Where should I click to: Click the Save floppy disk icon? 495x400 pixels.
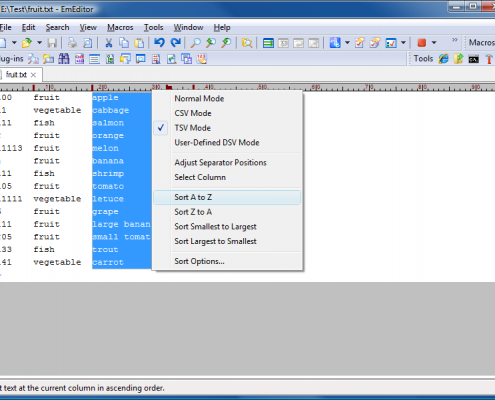tap(52, 43)
